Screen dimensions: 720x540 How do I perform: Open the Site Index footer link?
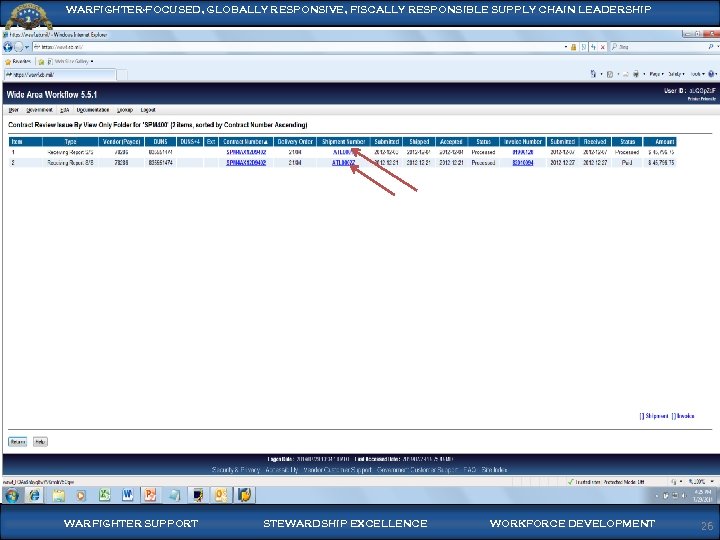click(494, 470)
